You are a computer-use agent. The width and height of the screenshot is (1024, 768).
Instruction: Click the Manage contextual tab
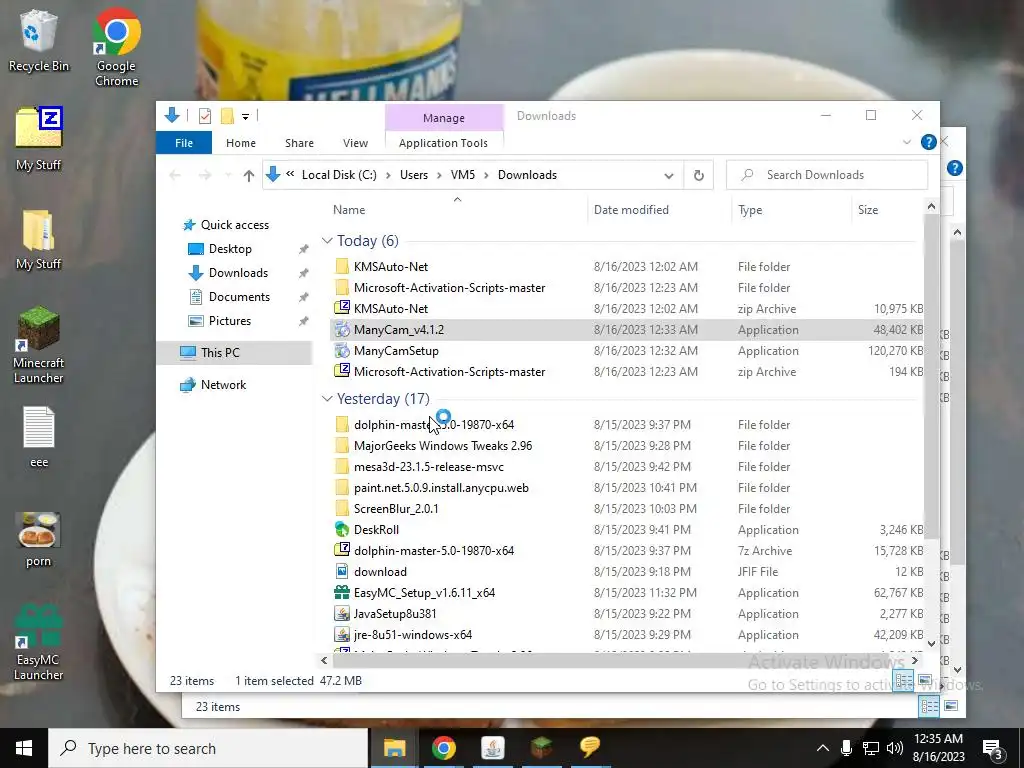click(x=443, y=118)
